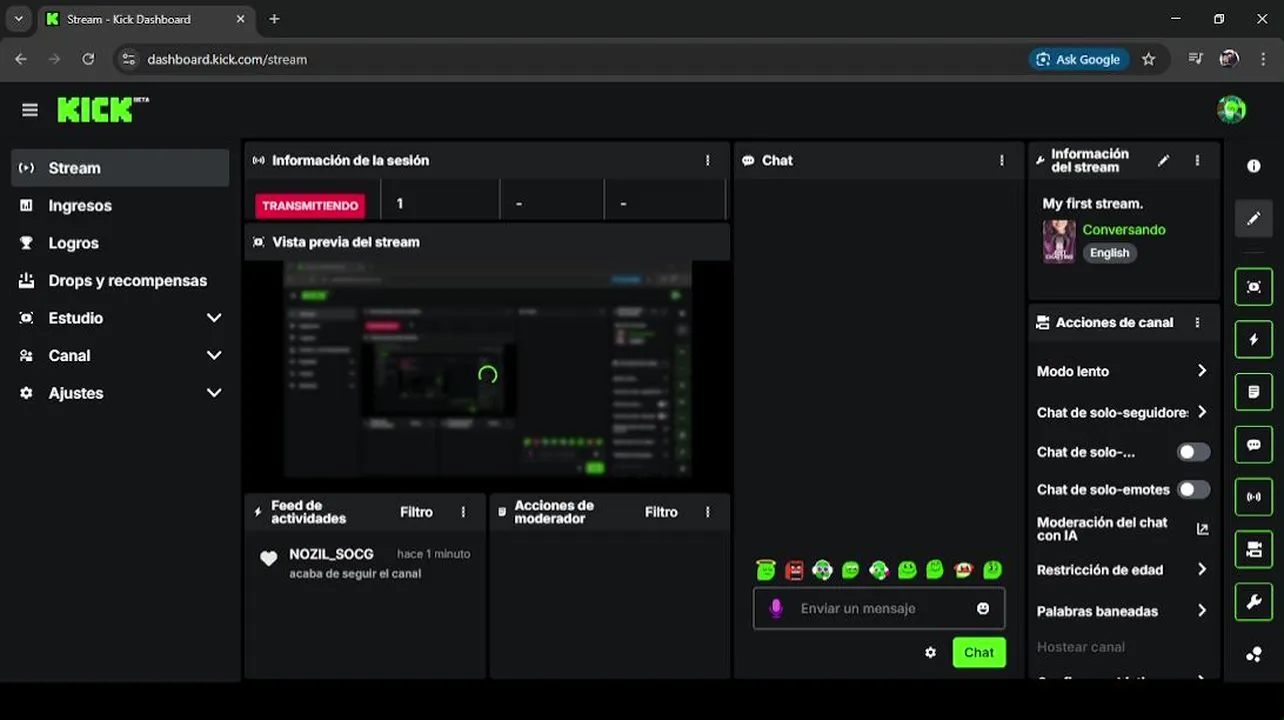Open the emoji picker in chat input
This screenshot has width=1284, height=720.
click(983, 608)
